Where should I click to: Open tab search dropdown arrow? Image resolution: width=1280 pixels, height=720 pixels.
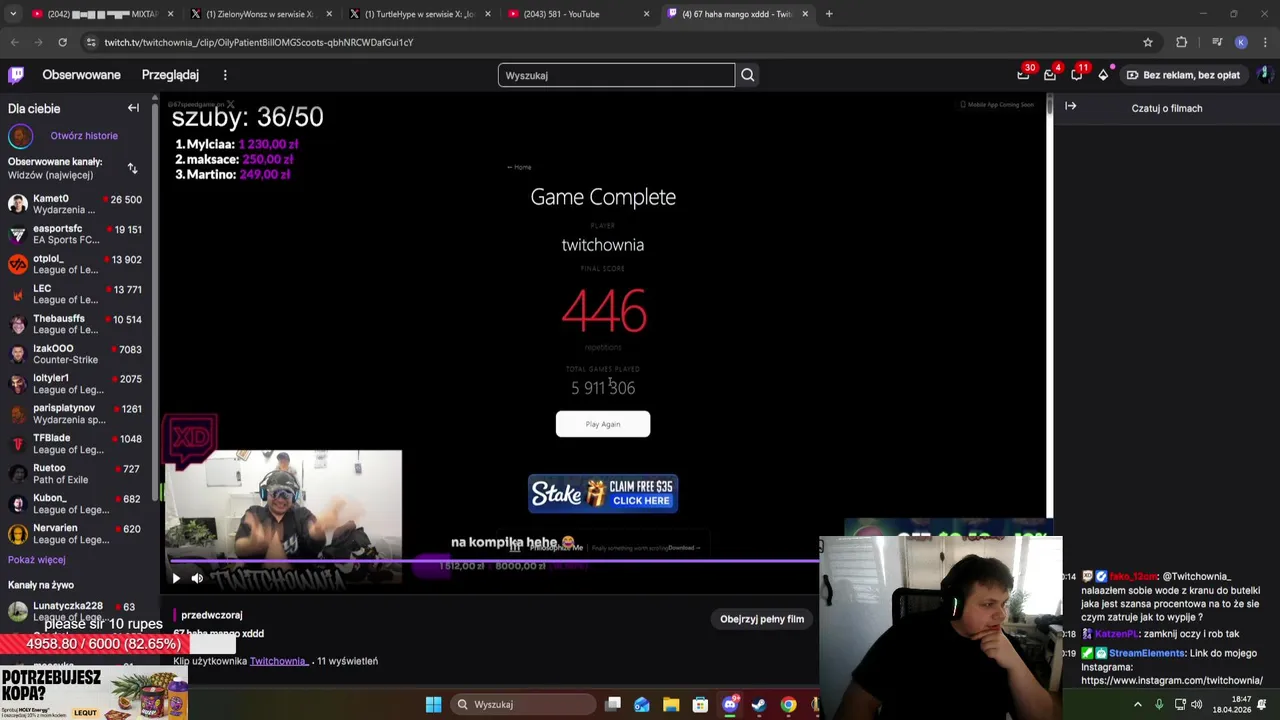click(x=13, y=14)
